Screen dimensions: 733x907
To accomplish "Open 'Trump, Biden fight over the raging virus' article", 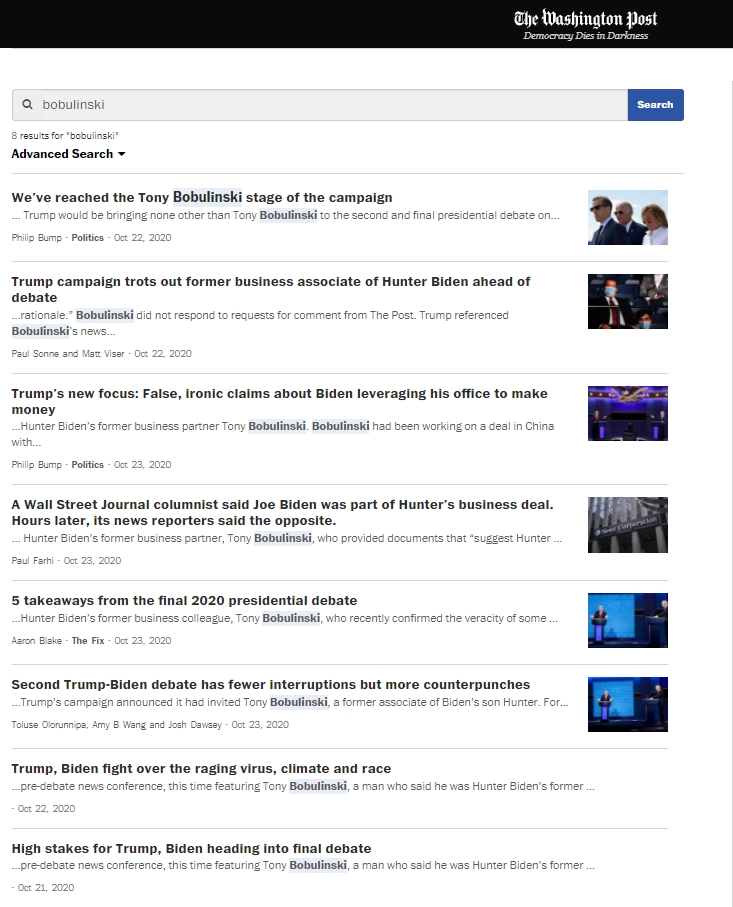I will pos(201,768).
